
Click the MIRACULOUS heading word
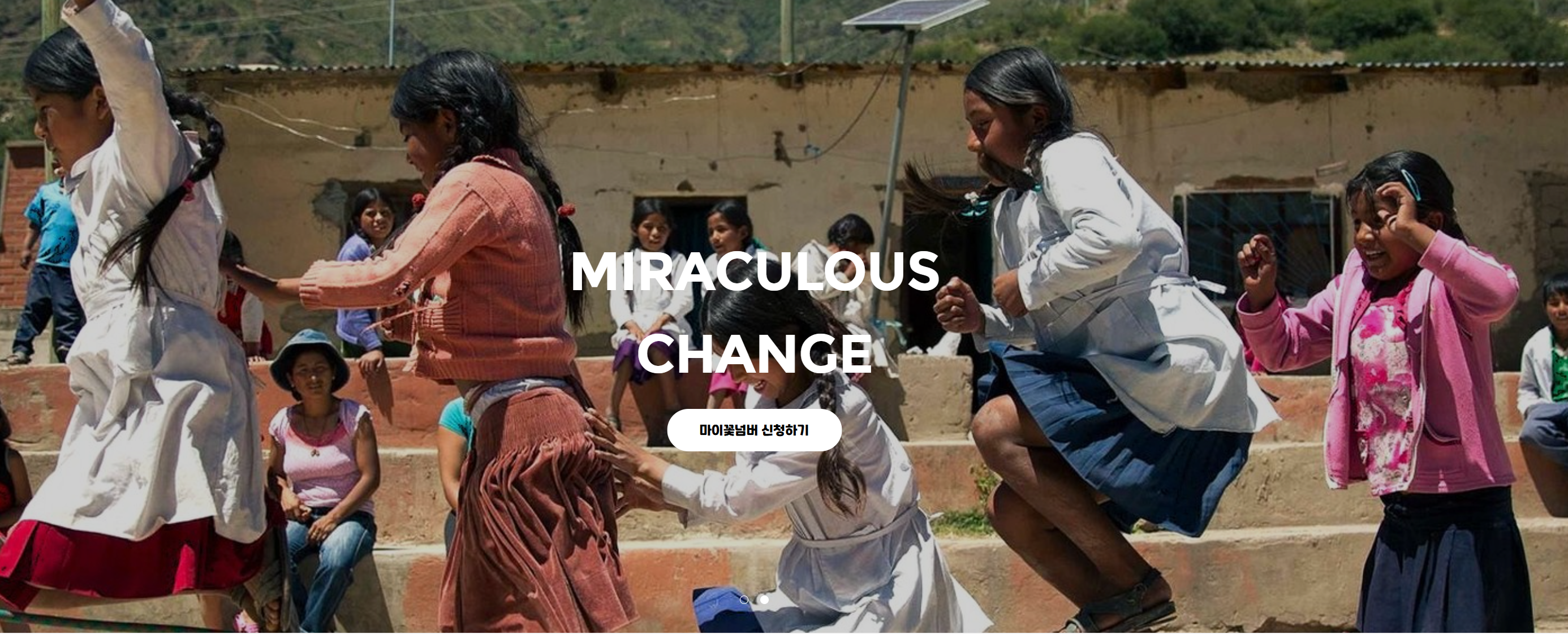(755, 271)
